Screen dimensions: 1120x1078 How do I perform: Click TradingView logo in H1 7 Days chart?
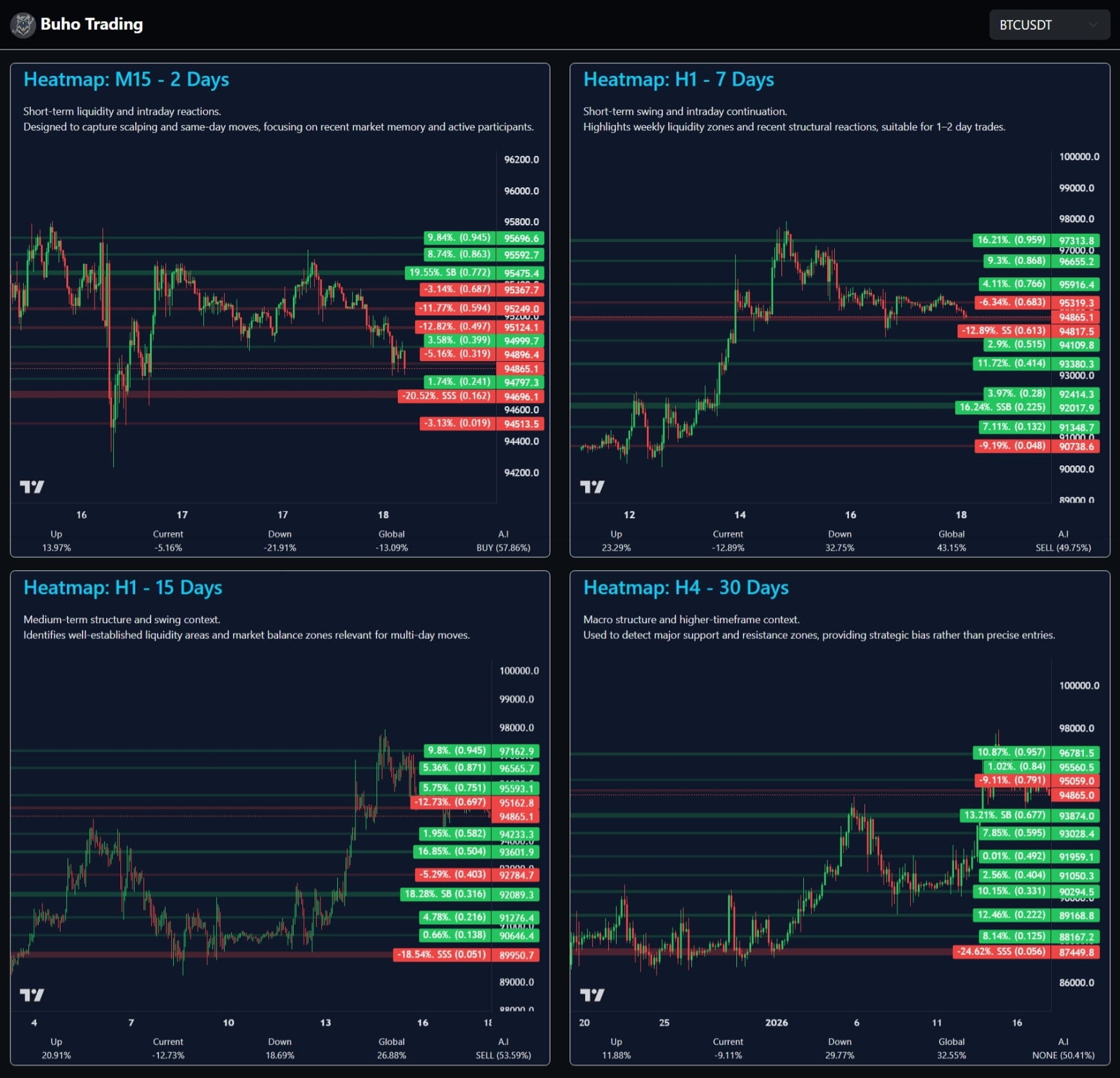[x=592, y=487]
